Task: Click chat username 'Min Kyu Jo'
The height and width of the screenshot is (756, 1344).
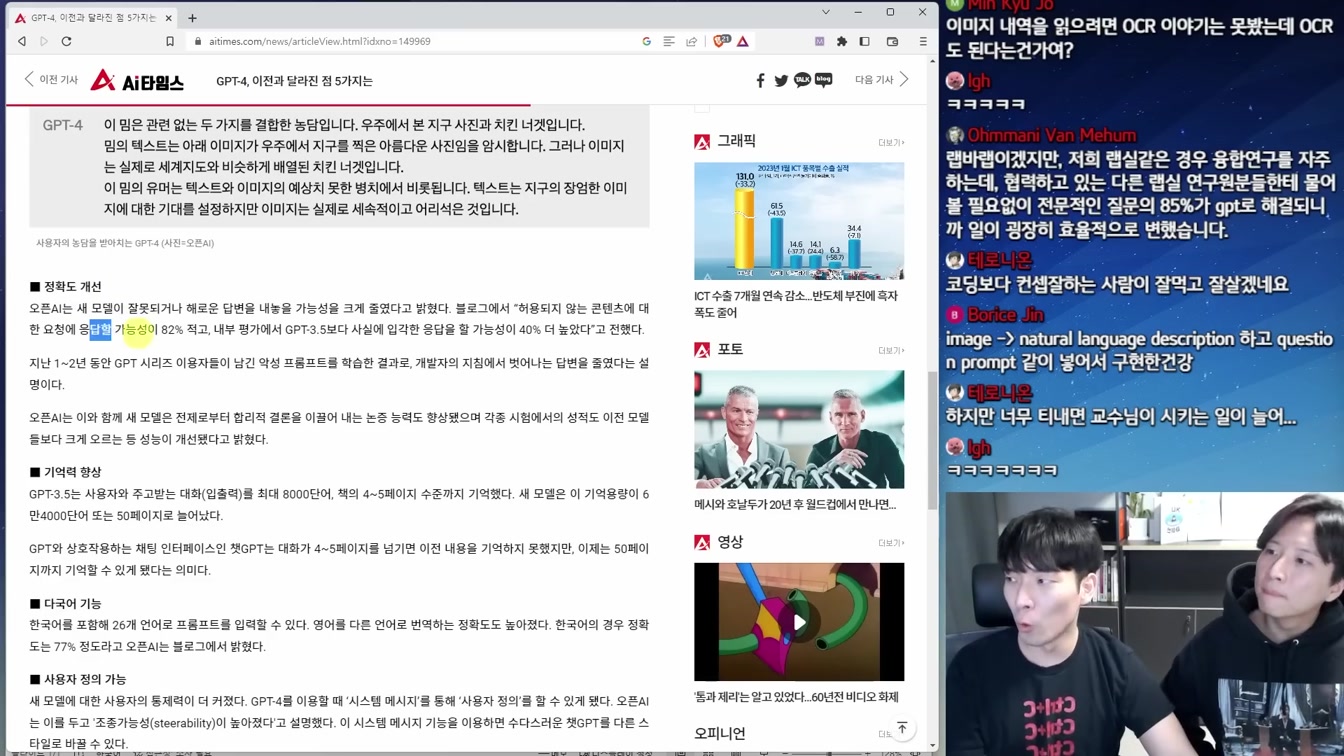Action: (x=1010, y=5)
